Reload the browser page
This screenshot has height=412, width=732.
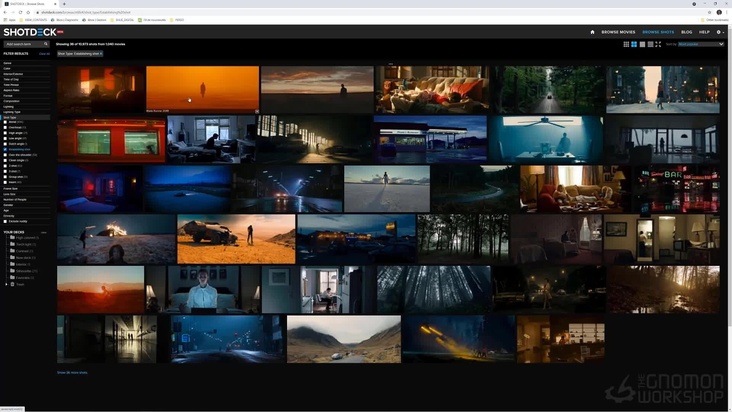coord(20,13)
